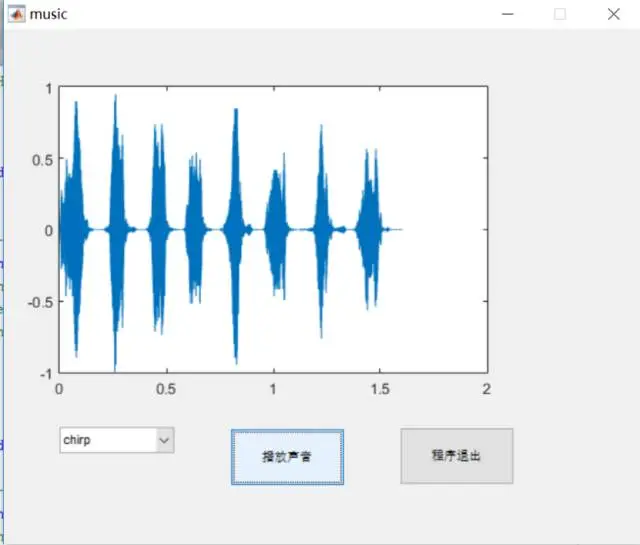
Task: Close the music window
Action: (x=613, y=14)
